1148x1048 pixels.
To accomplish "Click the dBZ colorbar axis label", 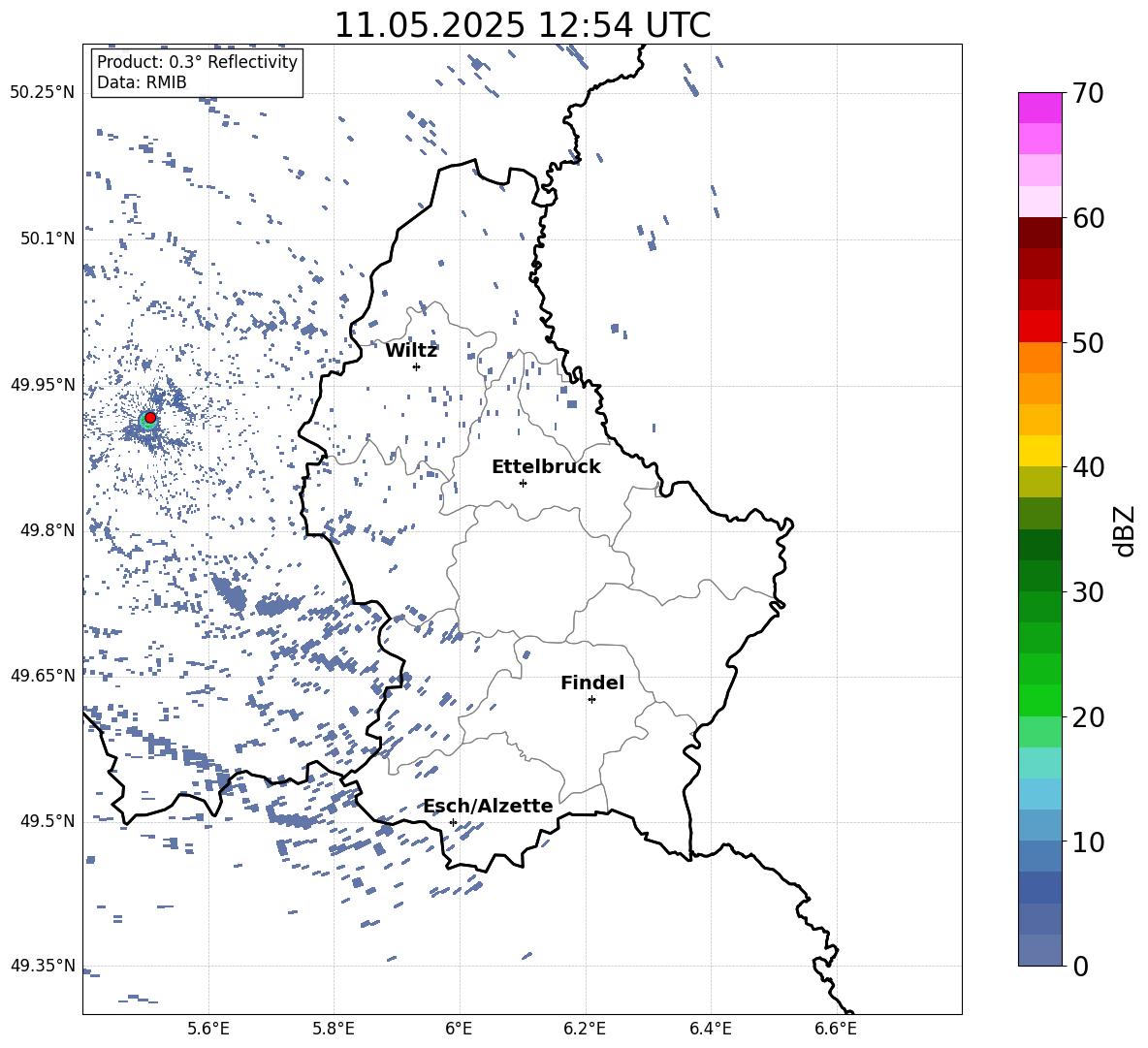I will 1124,530.
